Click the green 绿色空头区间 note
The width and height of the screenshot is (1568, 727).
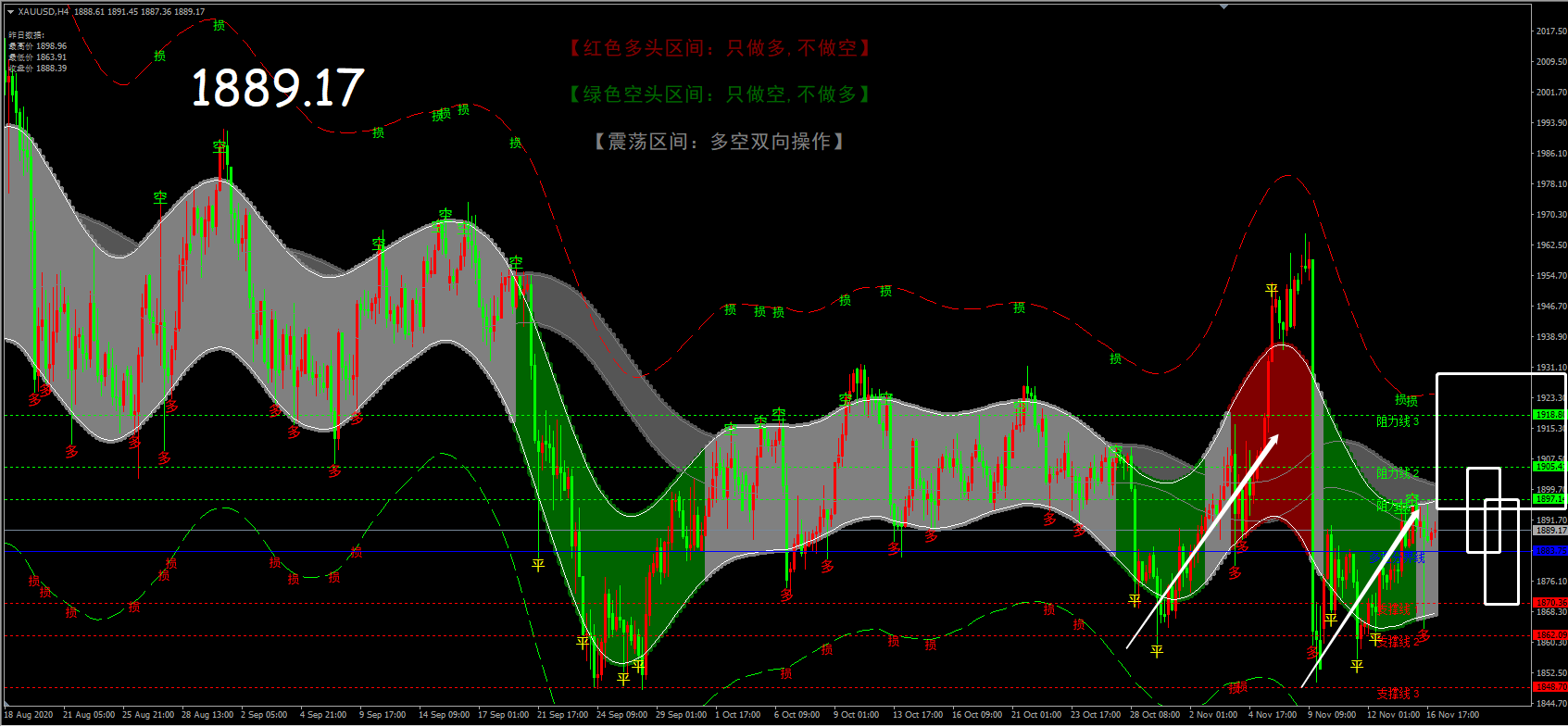[720, 94]
